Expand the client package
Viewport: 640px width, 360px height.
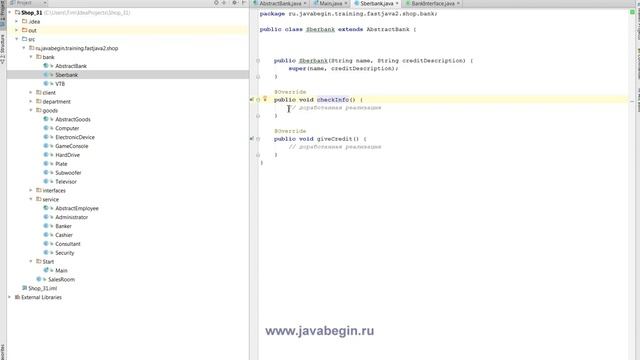[x=31, y=93]
